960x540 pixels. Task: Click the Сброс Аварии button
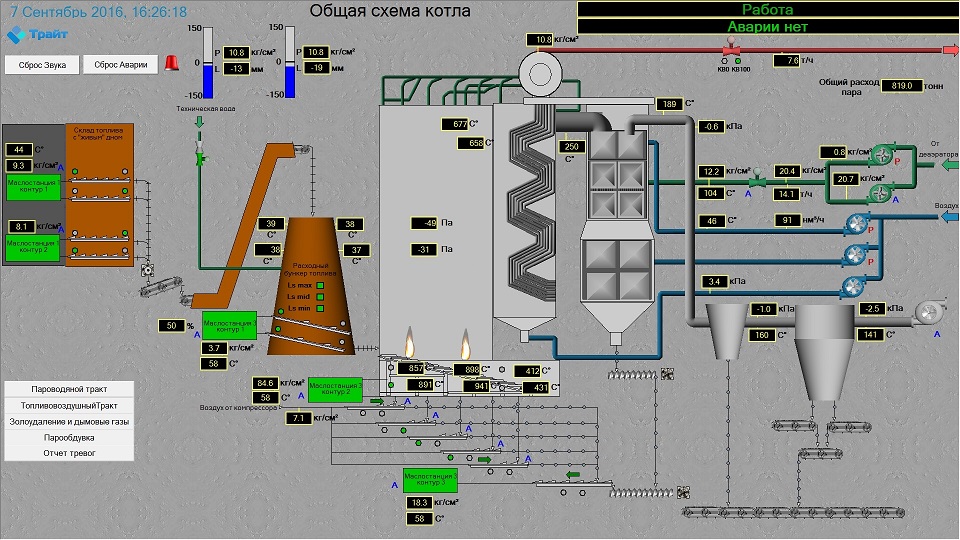click(121, 65)
